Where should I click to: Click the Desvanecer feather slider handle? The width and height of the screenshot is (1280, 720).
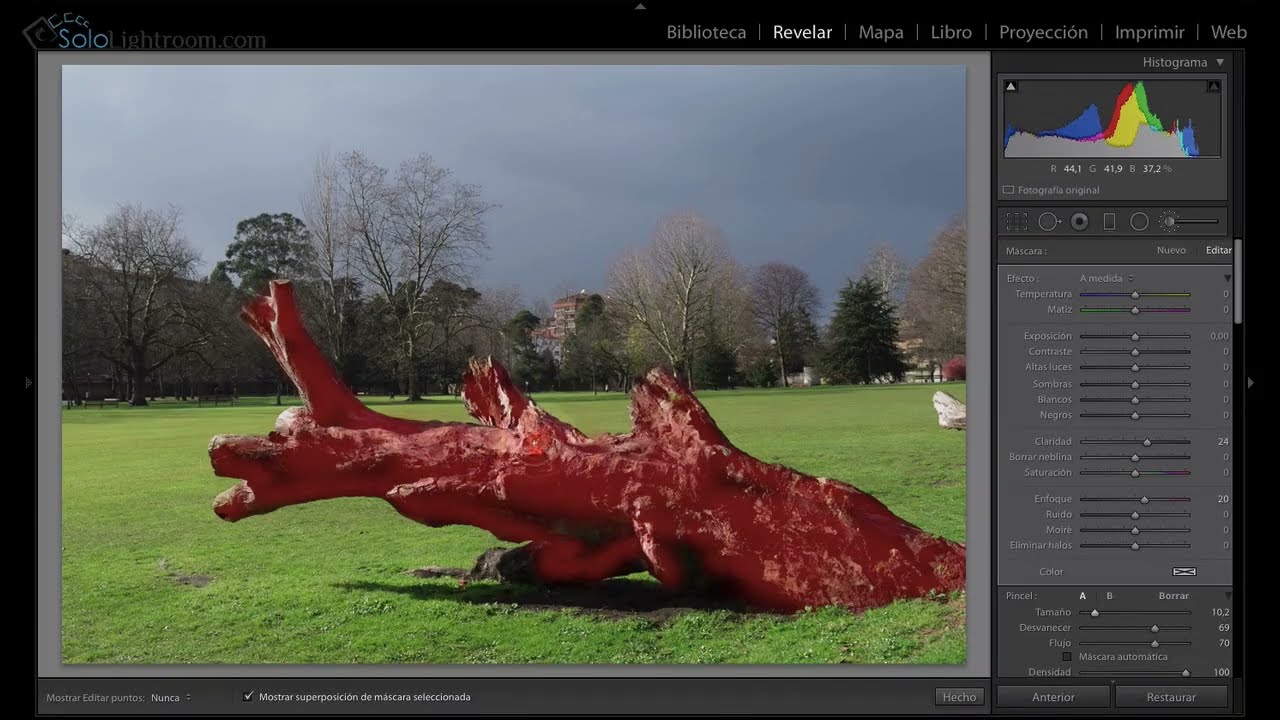pyautogui.click(x=1155, y=628)
